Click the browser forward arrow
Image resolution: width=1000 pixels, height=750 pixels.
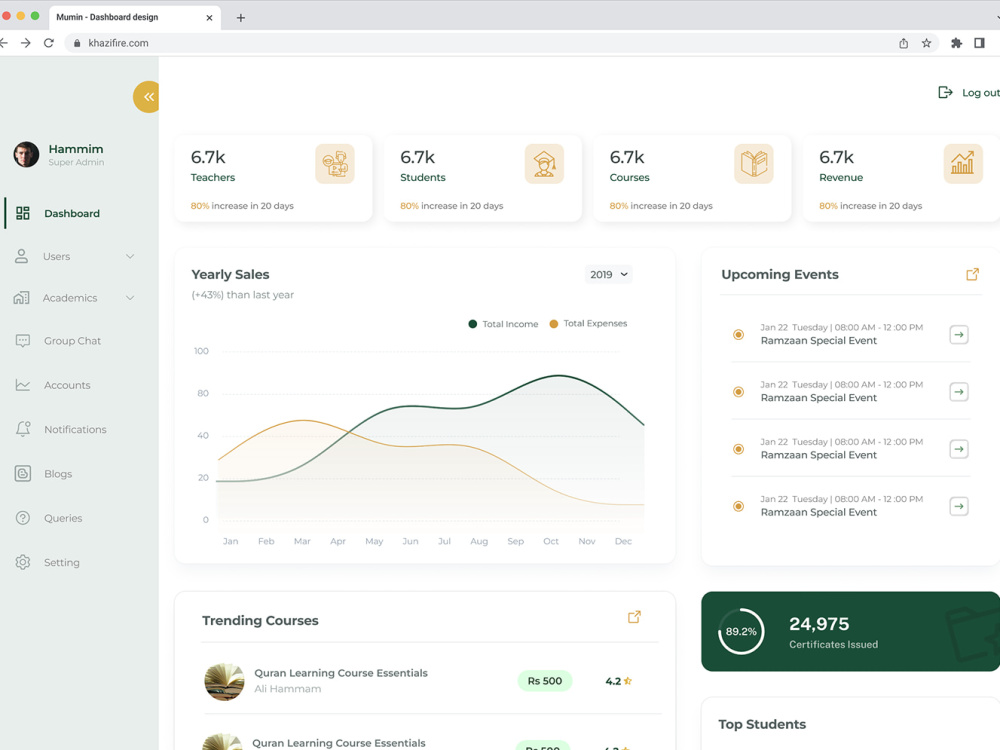click(26, 43)
